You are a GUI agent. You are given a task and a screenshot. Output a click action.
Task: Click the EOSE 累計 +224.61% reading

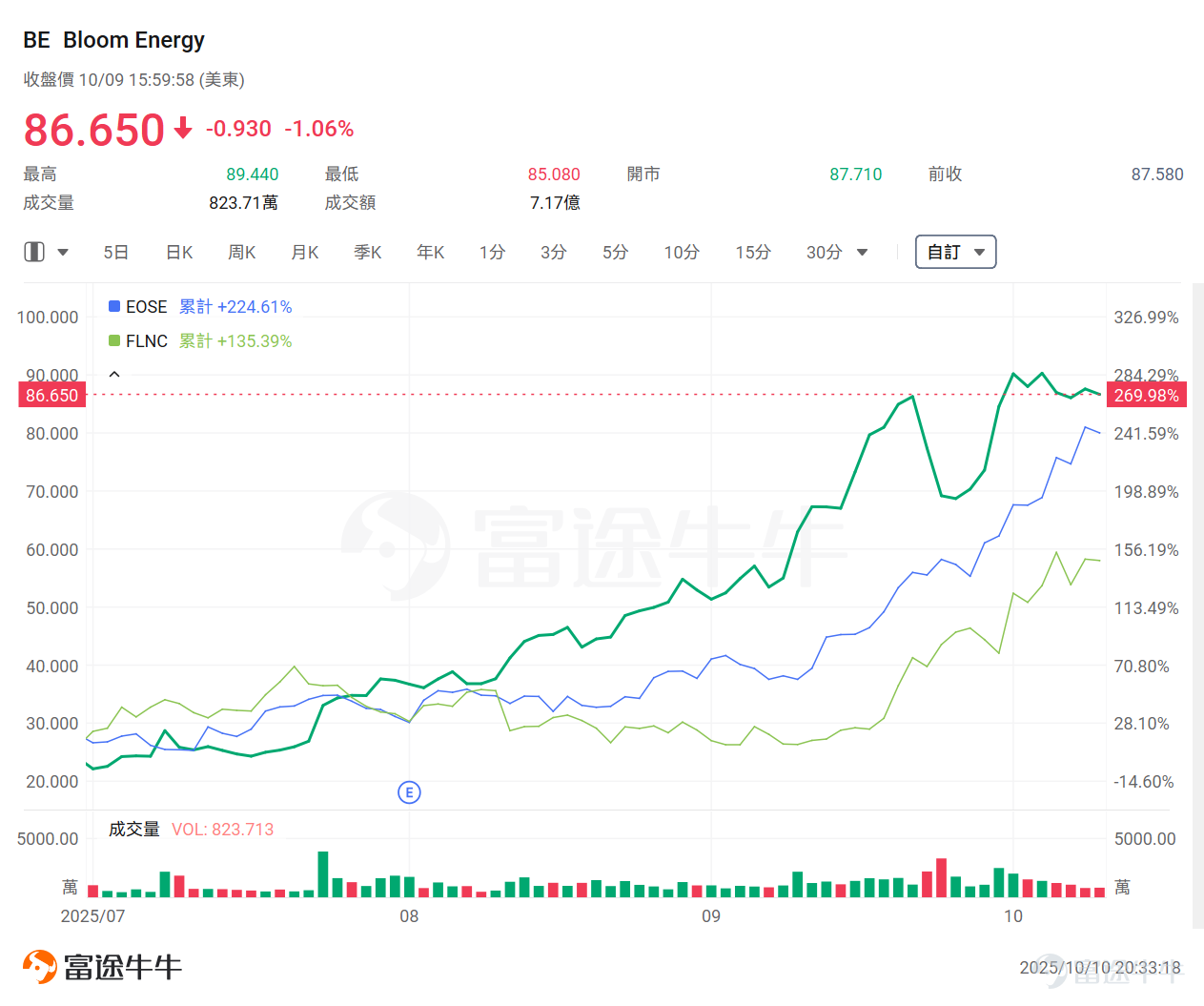235,306
